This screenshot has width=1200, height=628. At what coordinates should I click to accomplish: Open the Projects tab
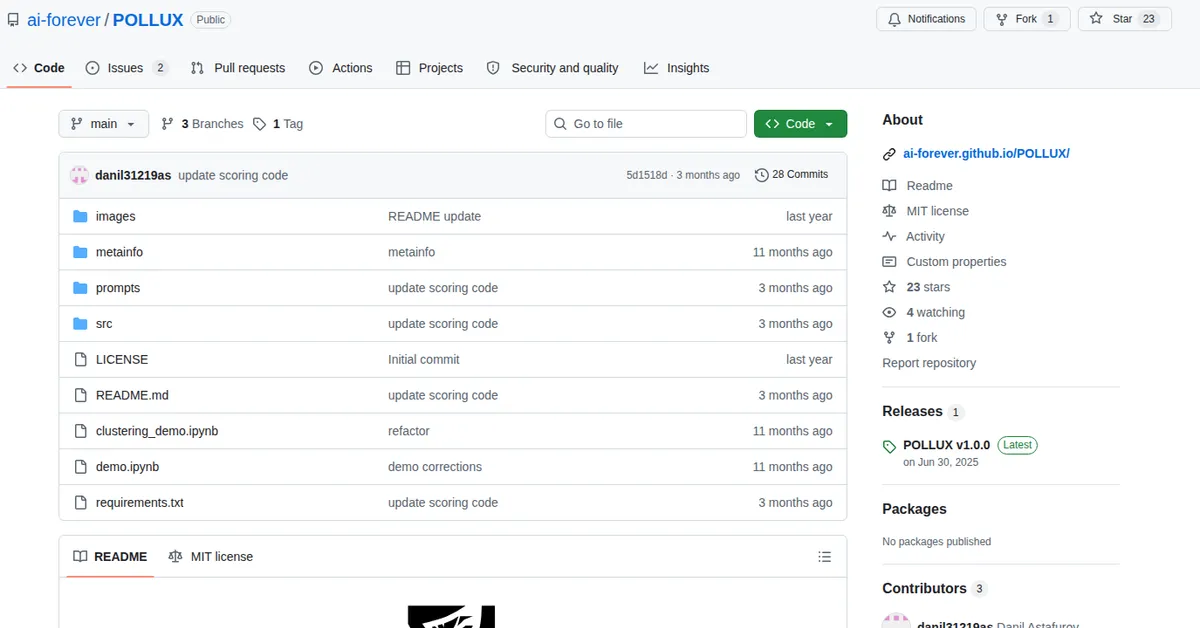click(430, 68)
